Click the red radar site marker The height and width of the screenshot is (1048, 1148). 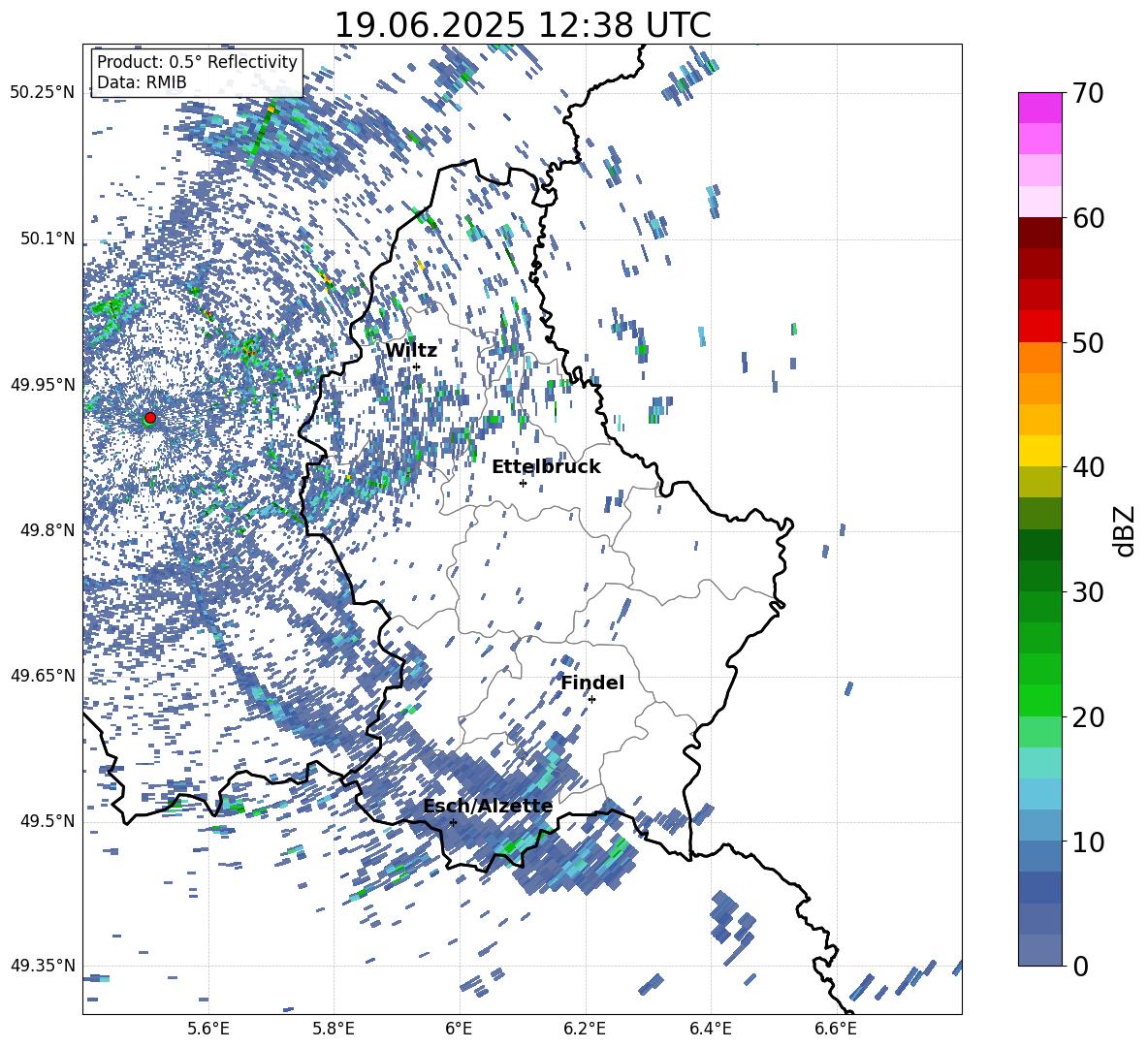[150, 417]
